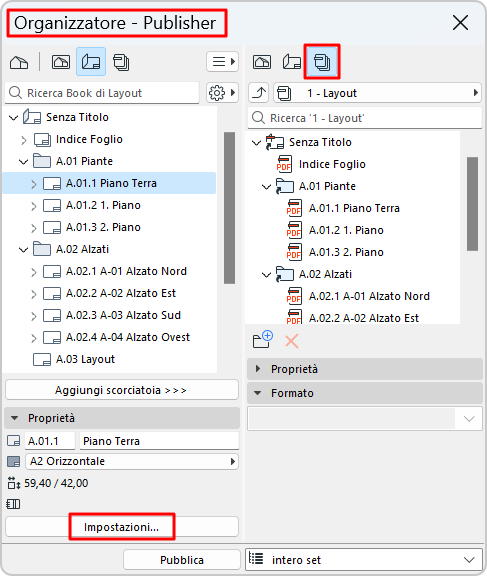Select Publisher Sets icon in right panel toolbar
This screenshot has height=576, width=487.
click(322, 62)
